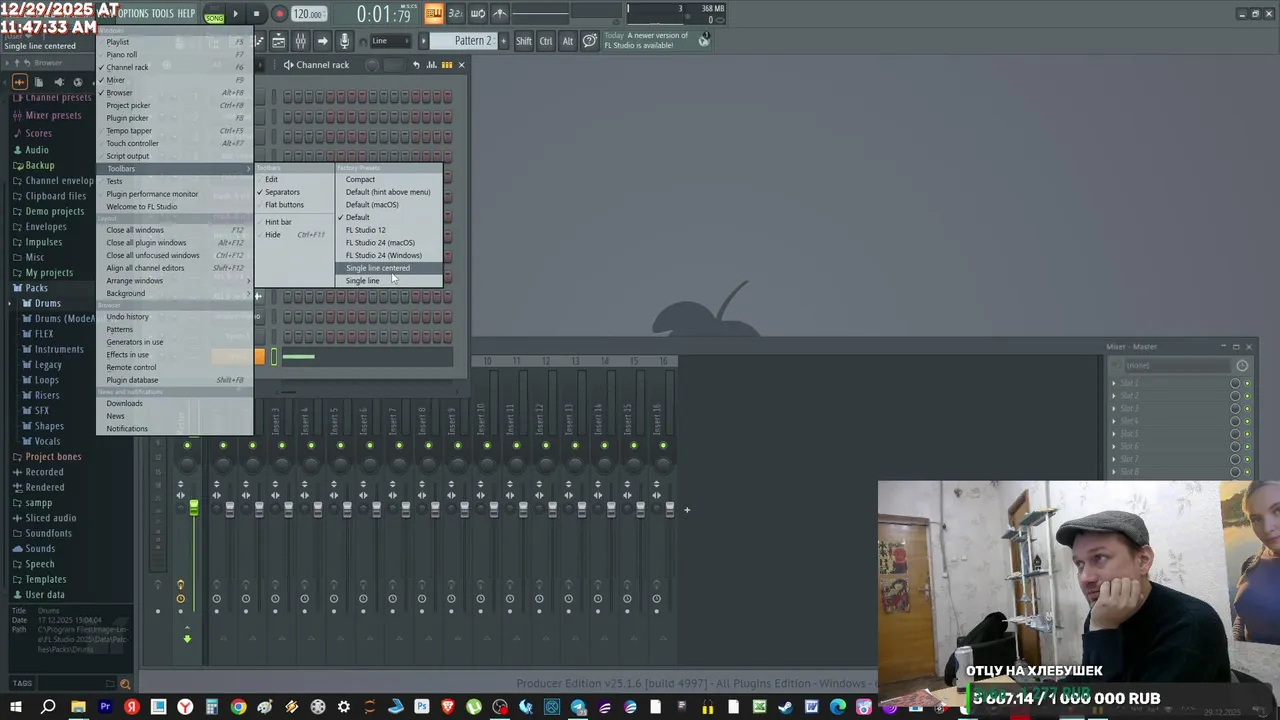Select Single line centered preset

click(389, 268)
